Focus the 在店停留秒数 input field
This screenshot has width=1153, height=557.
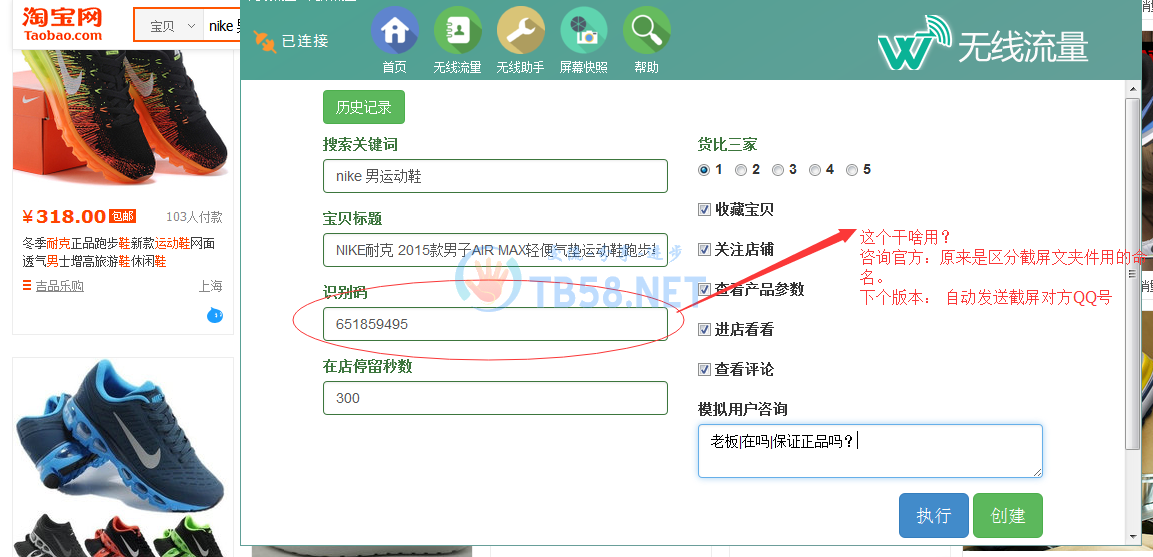(495, 398)
